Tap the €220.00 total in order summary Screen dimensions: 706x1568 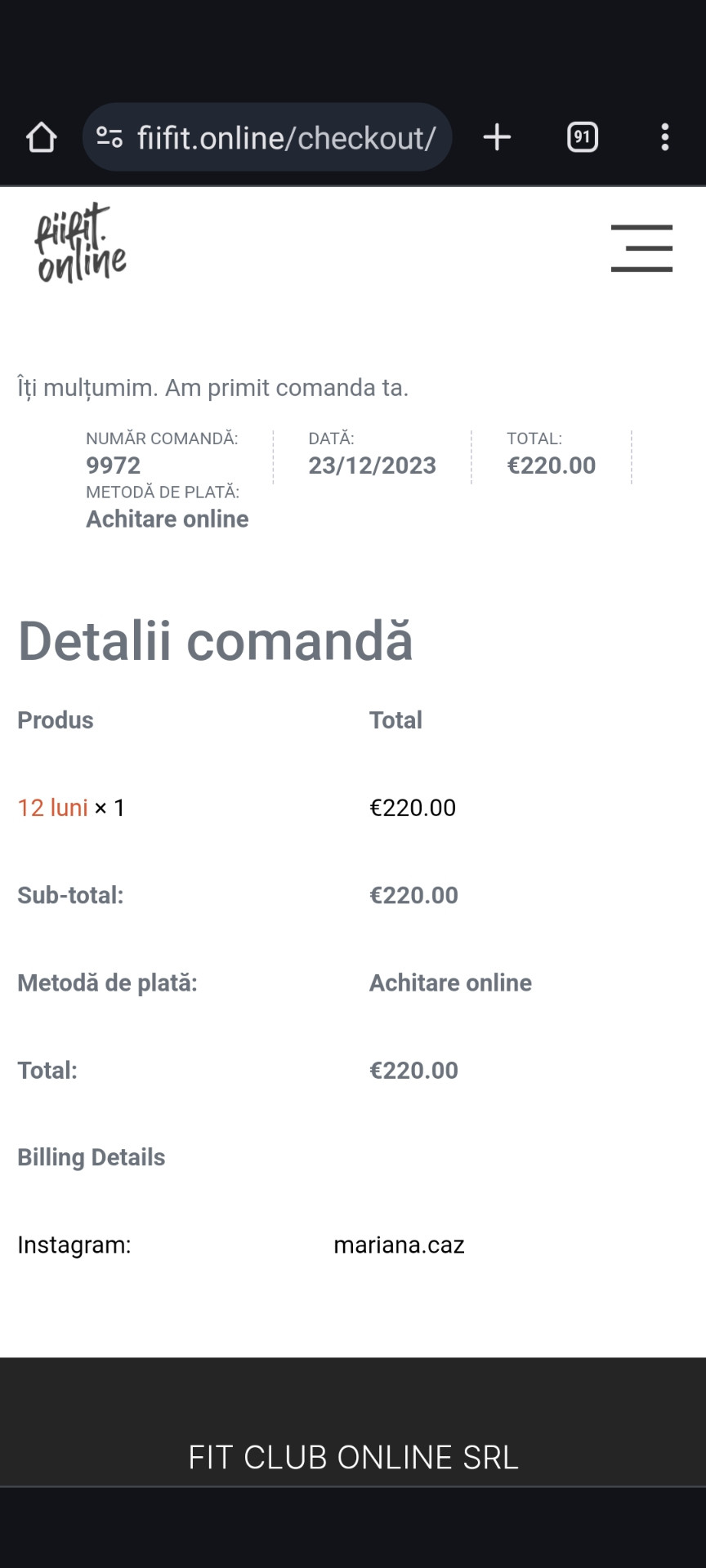pos(551,465)
